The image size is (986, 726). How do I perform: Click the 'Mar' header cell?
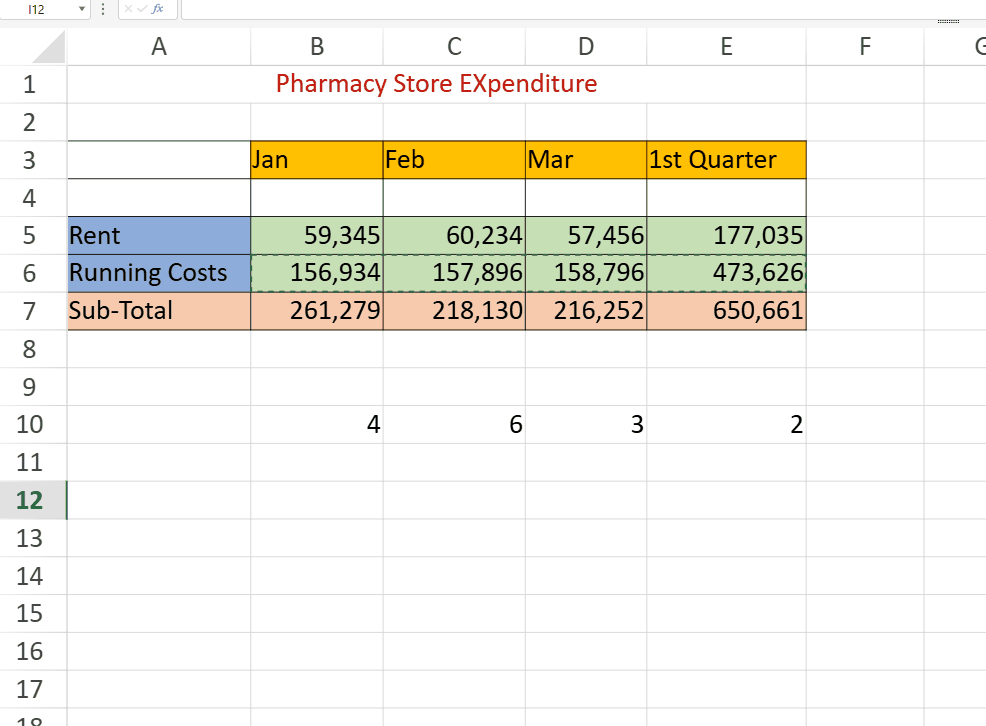[x=586, y=160]
